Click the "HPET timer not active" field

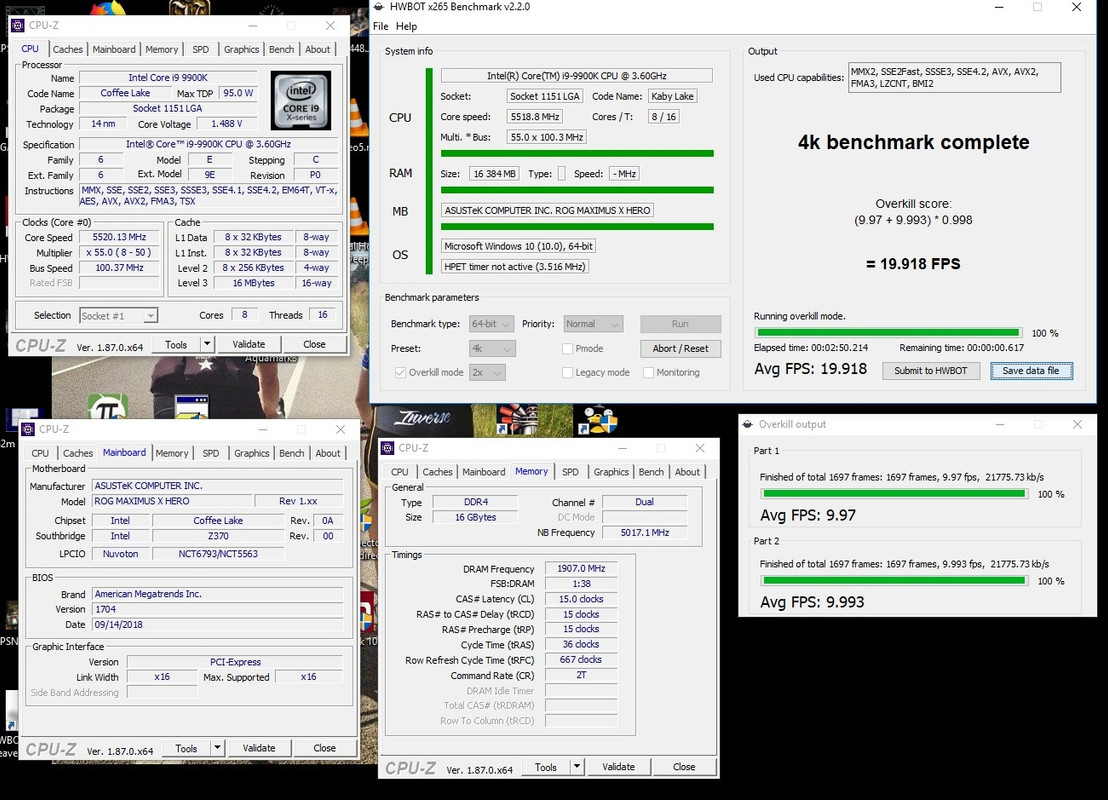coord(515,266)
